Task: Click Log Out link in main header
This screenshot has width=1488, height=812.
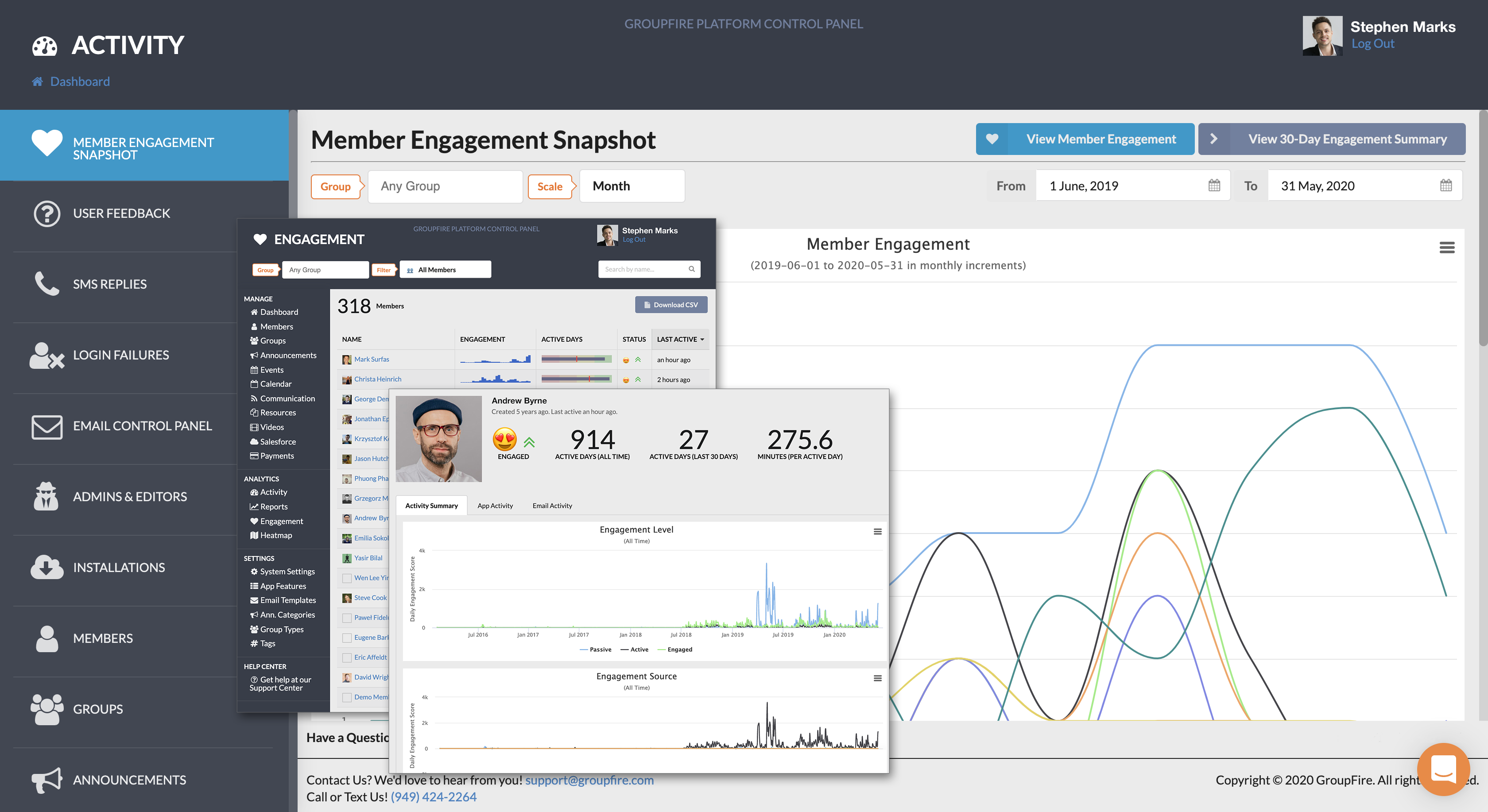Action: (1372, 44)
